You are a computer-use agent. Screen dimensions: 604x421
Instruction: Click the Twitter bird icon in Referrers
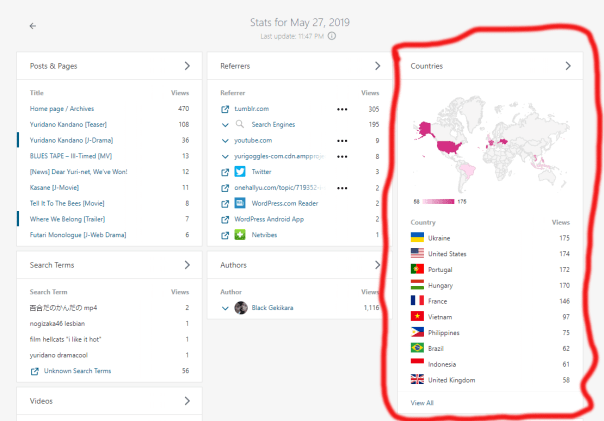pyautogui.click(x=240, y=172)
